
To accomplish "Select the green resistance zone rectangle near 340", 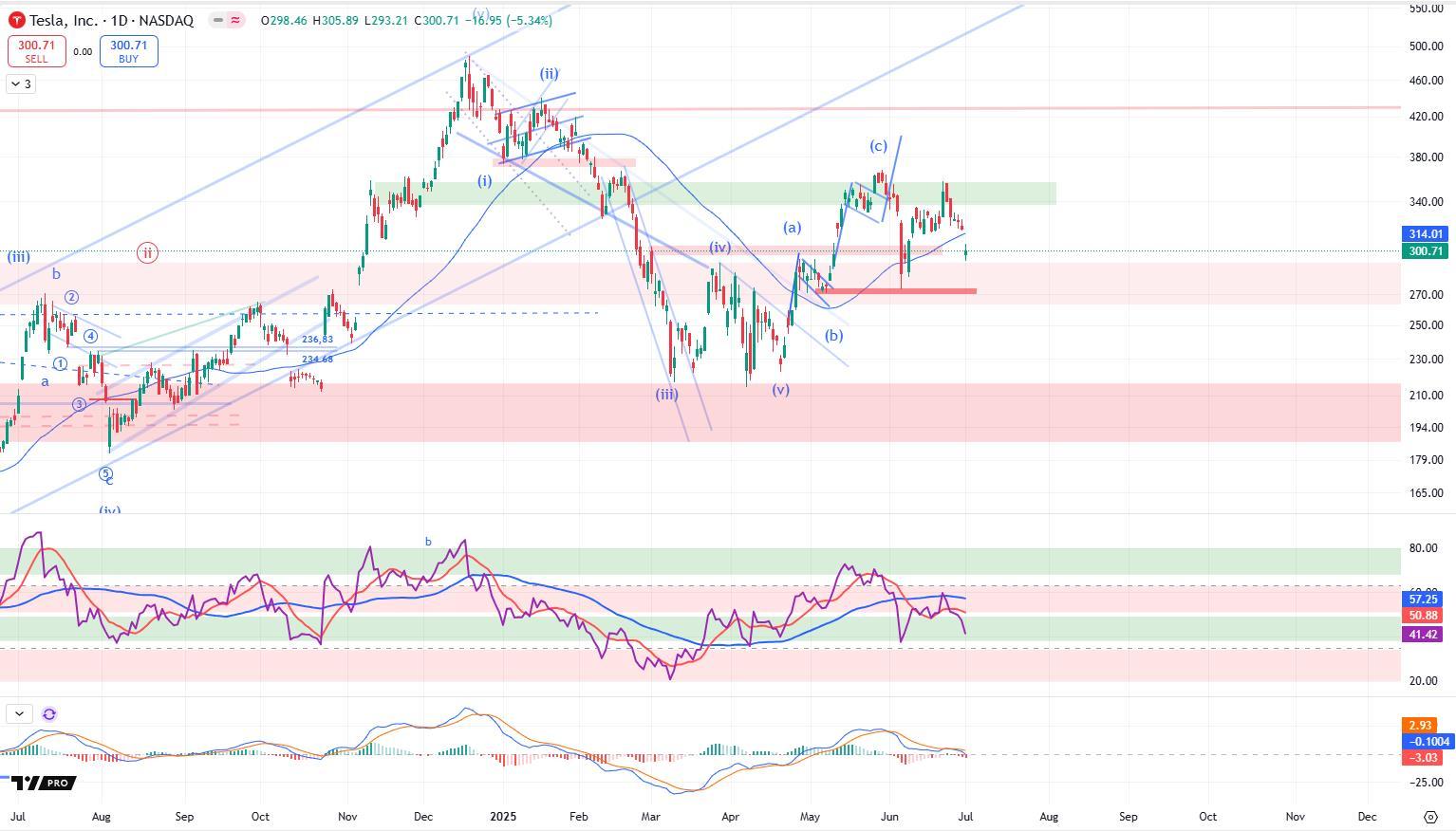I will (x=716, y=194).
